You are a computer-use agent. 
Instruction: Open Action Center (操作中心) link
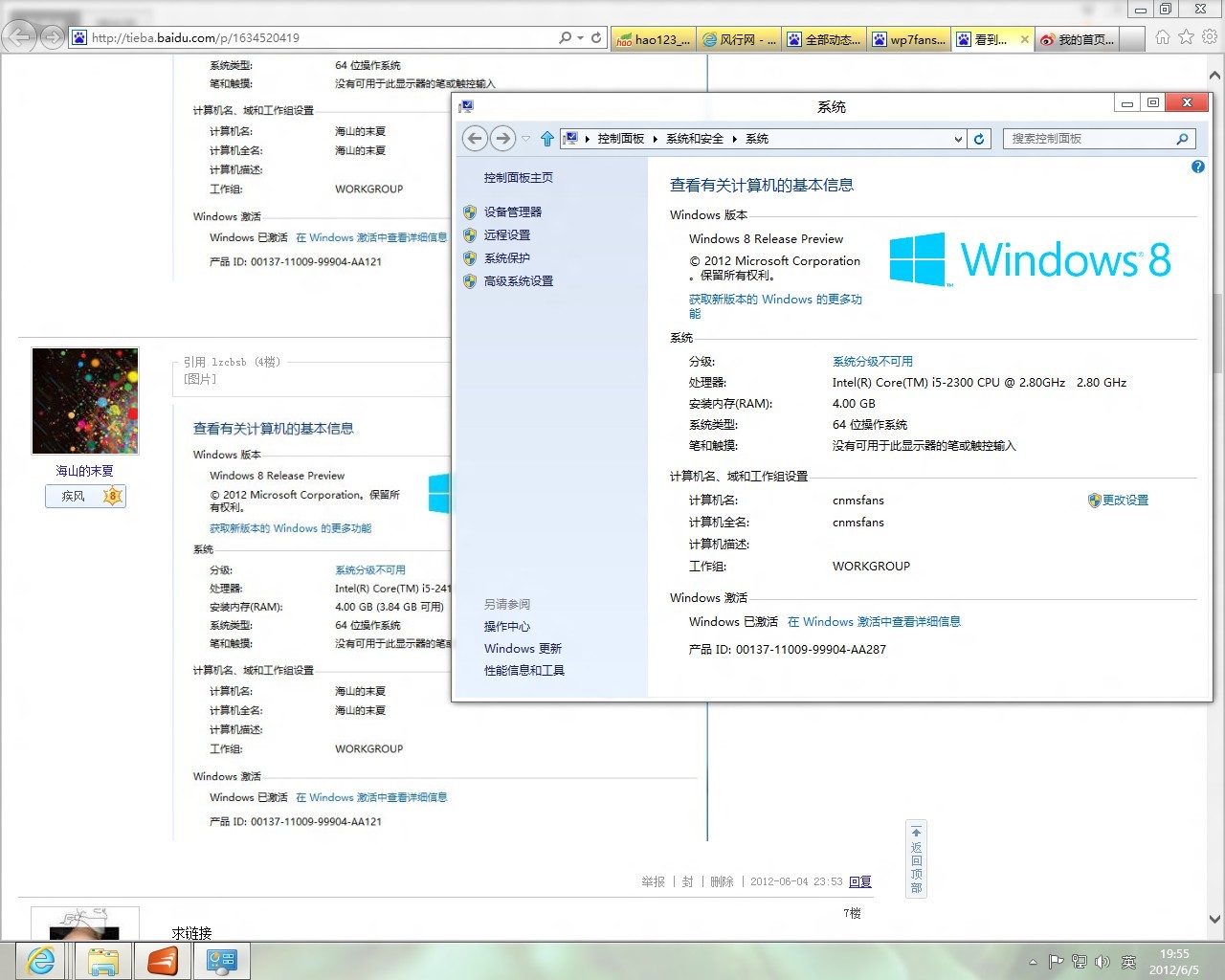click(x=507, y=626)
